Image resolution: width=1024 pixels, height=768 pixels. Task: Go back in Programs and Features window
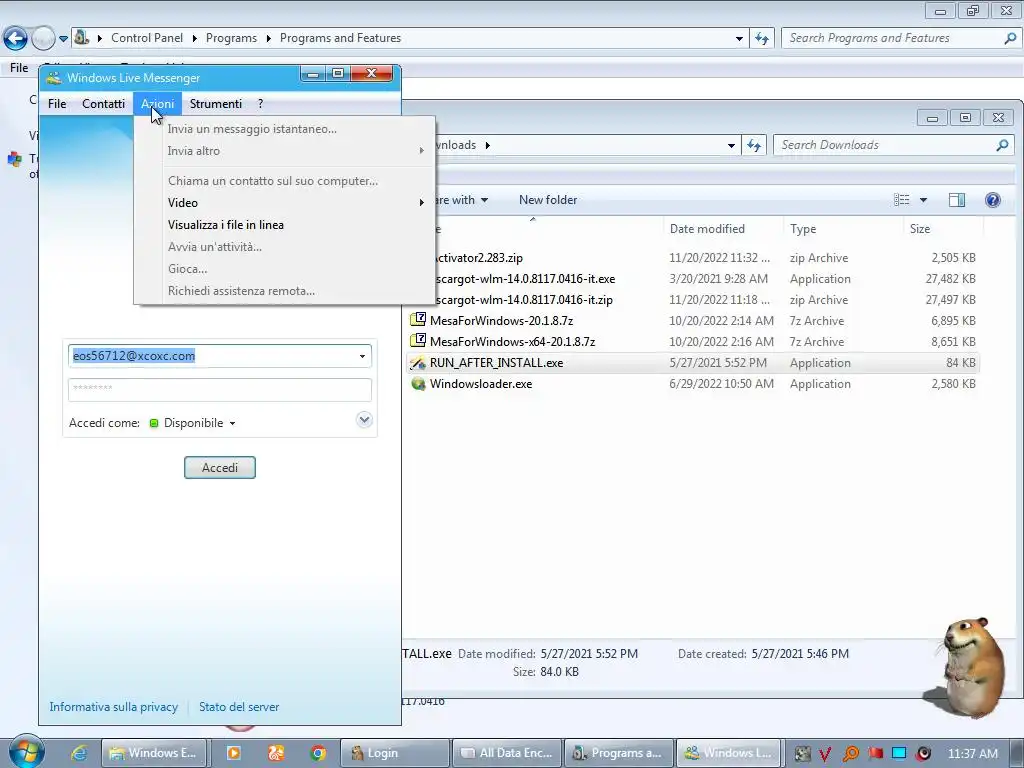16,39
